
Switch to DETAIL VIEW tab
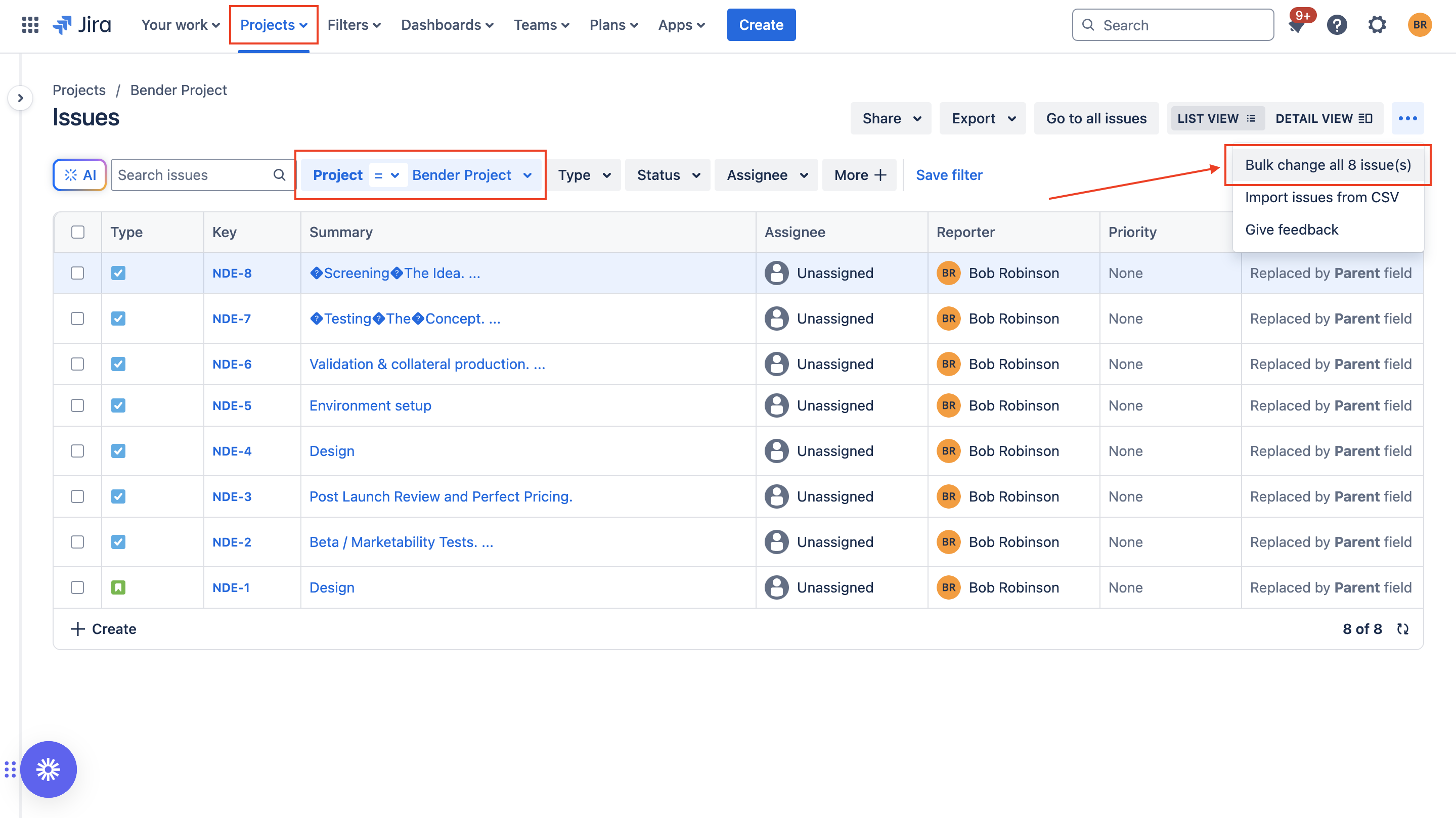point(1325,118)
